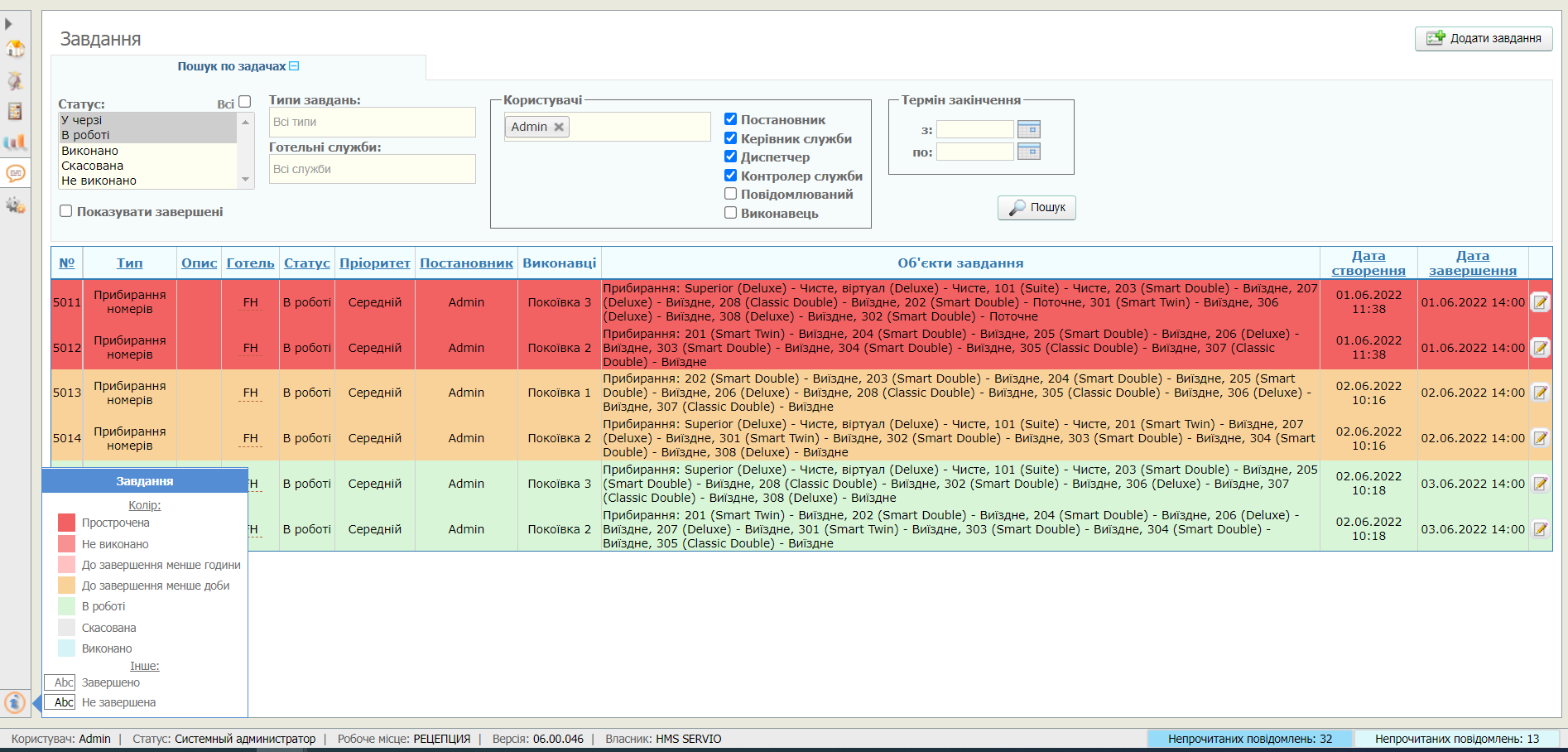Check the 'Виконавець' checkbox
The width and height of the screenshot is (1568, 752).
click(x=730, y=213)
